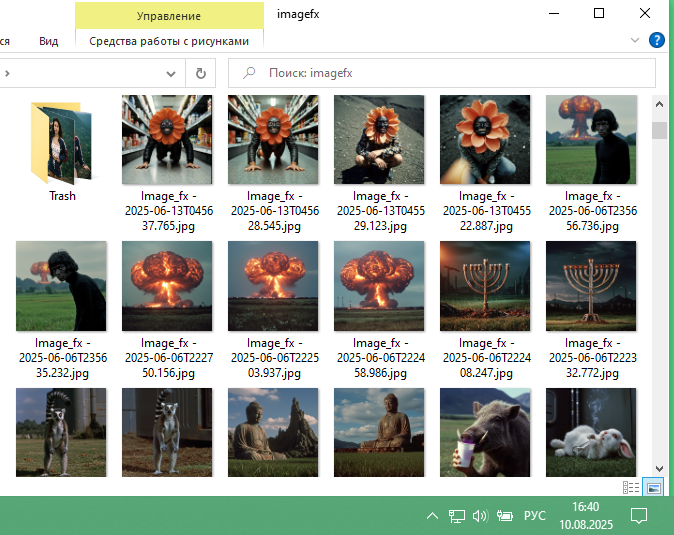Select image 2025-06-13T0456 28.545.jpg thumbnail
Screen dimensions: 674x535
coord(273,140)
